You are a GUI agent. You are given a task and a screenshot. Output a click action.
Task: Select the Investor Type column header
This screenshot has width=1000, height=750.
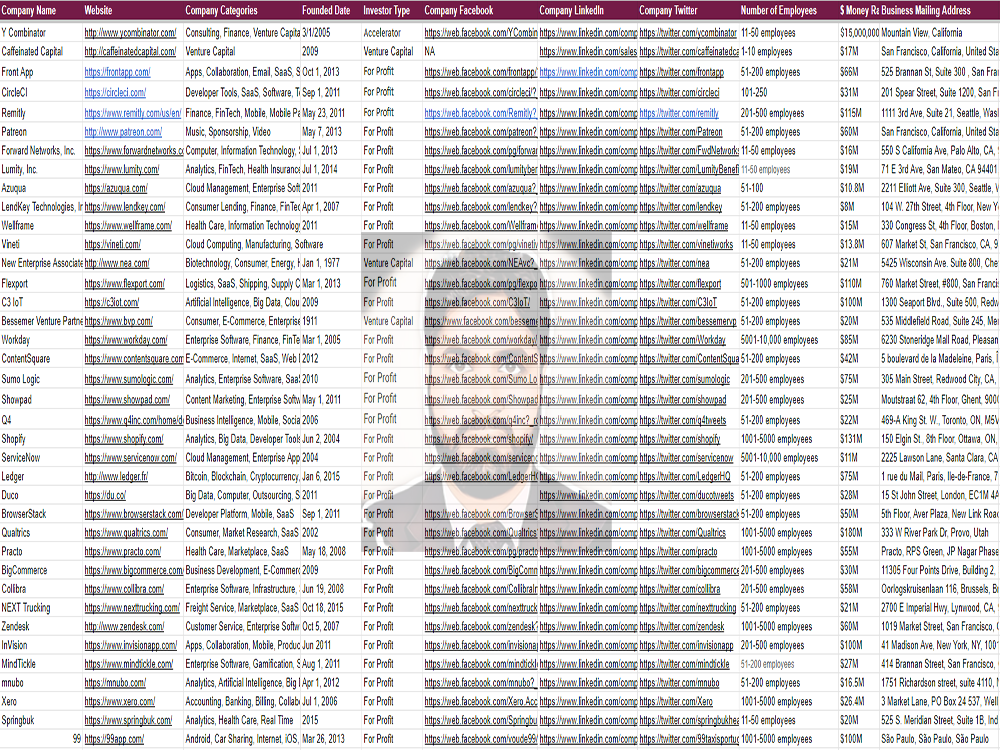(x=386, y=11)
